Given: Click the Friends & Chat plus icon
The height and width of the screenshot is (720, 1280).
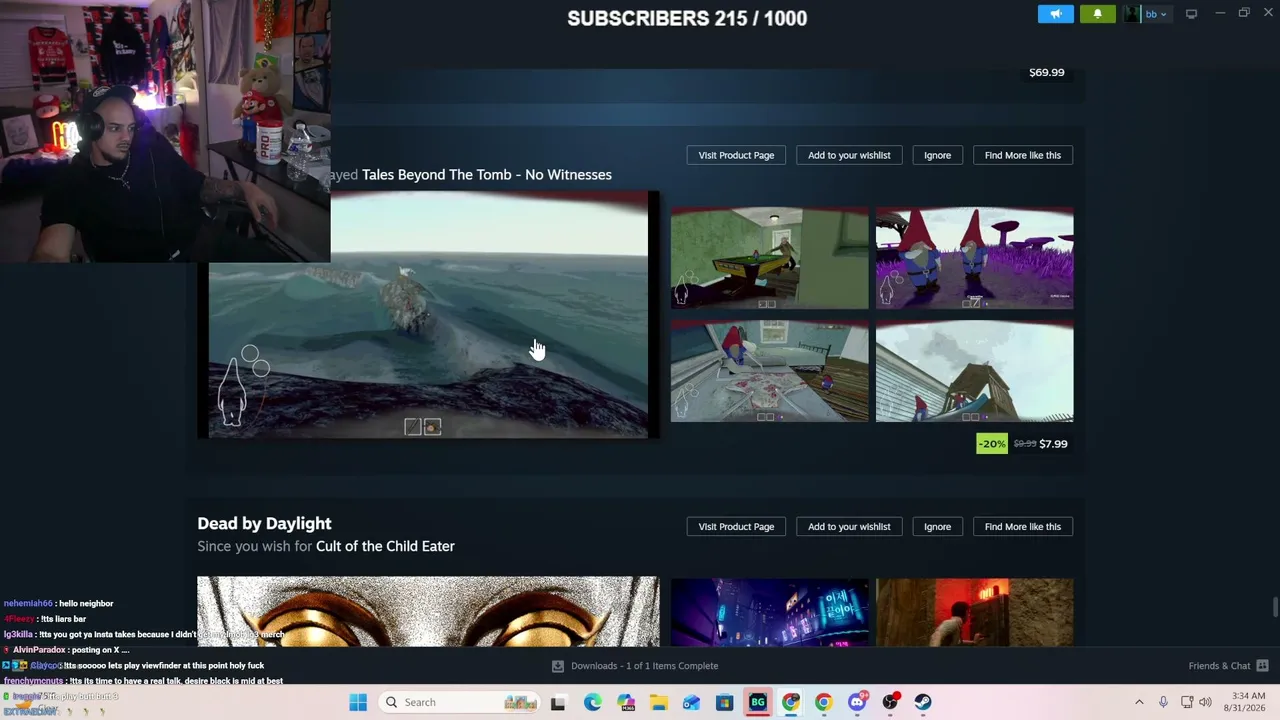Looking at the screenshot, I should point(1262,666).
